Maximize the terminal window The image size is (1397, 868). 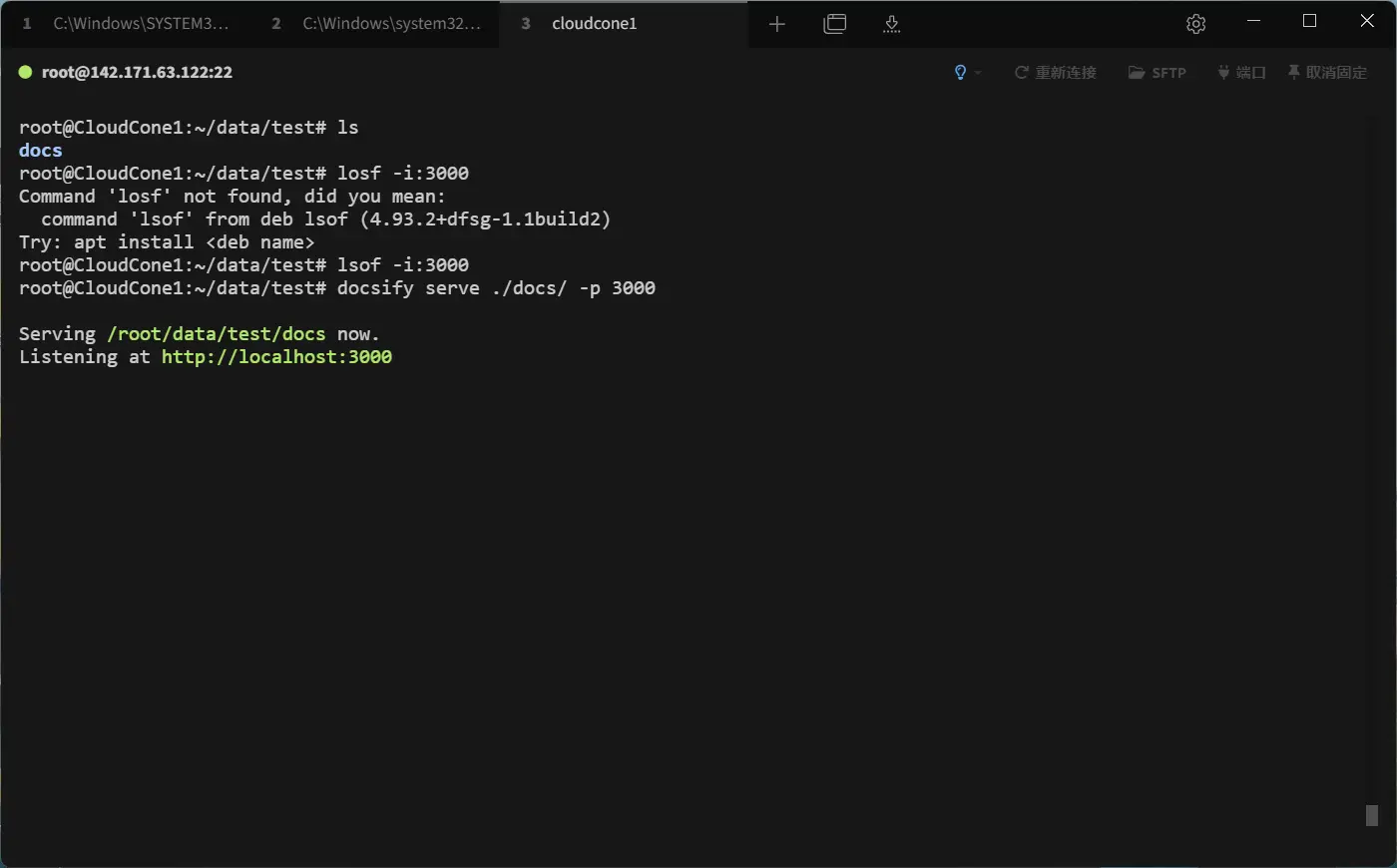tap(1310, 21)
